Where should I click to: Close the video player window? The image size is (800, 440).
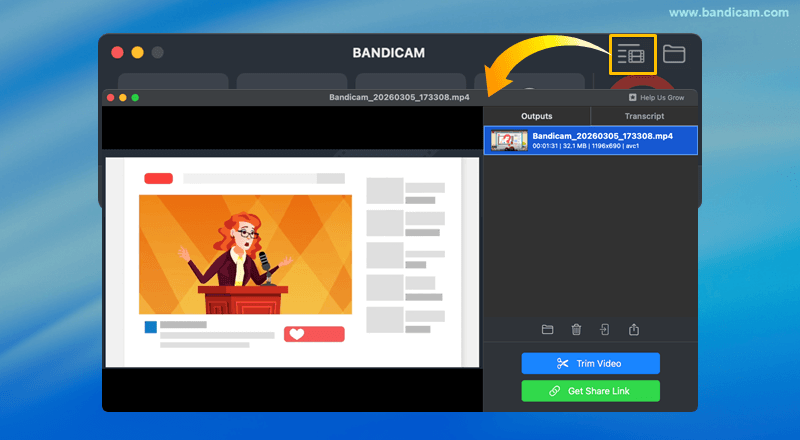click(111, 97)
